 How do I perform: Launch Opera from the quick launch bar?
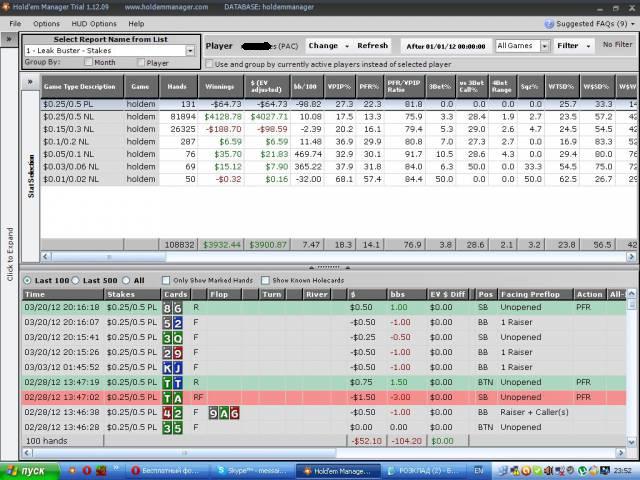click(87, 471)
